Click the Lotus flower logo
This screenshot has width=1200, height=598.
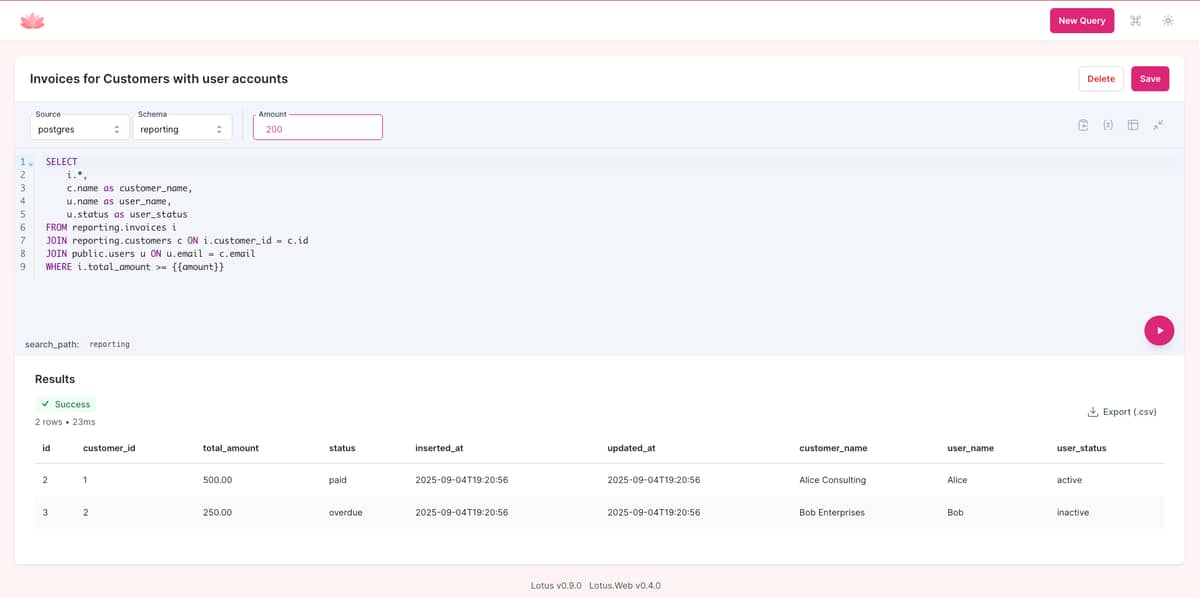(32, 21)
